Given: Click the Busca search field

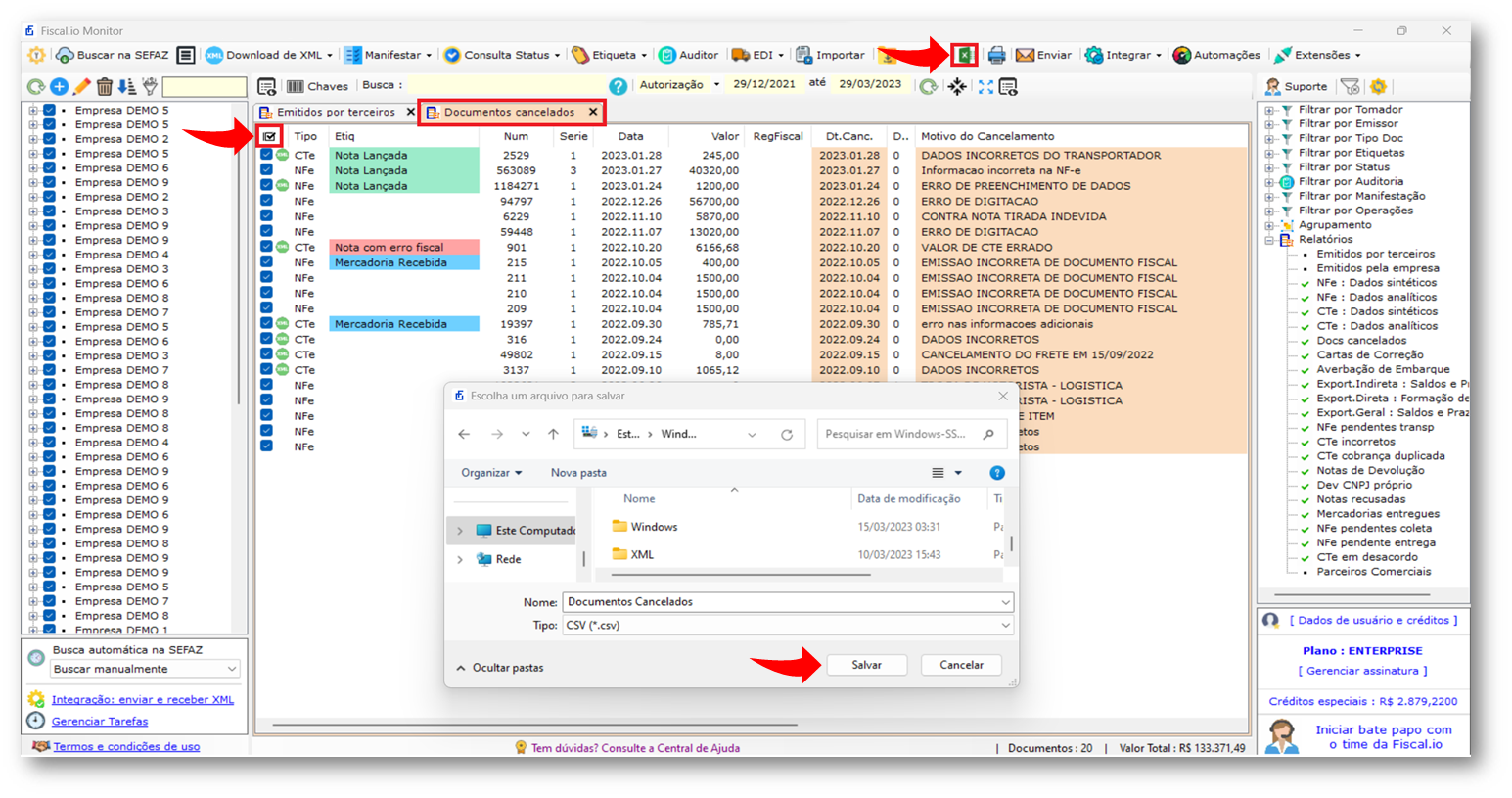Looking at the screenshot, I should click(x=506, y=85).
